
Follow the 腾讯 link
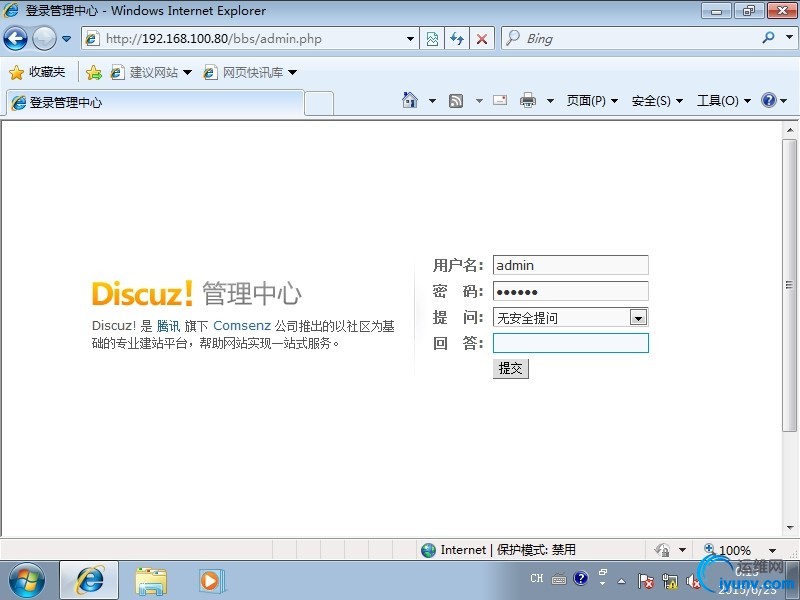[168, 326]
